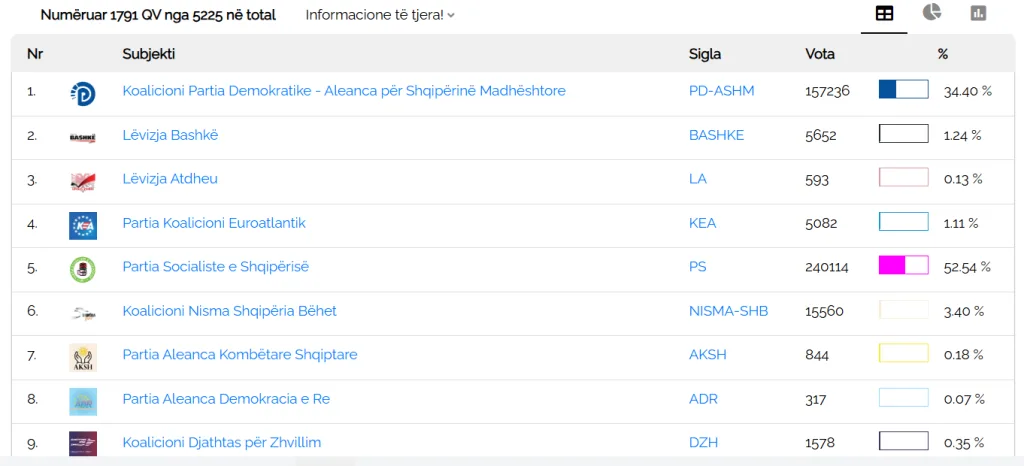This screenshot has height=466, width=1024.
Task: Expand the Informacione të tjera dropdown
Action: 380,15
